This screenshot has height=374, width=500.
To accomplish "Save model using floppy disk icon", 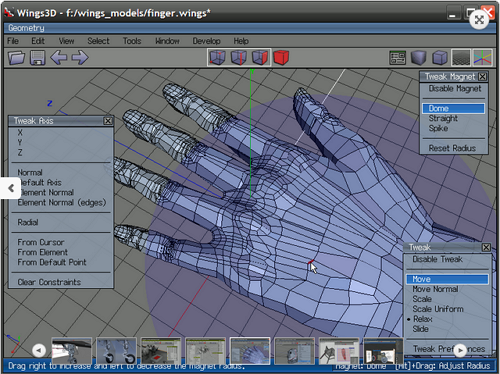I will coord(37,58).
